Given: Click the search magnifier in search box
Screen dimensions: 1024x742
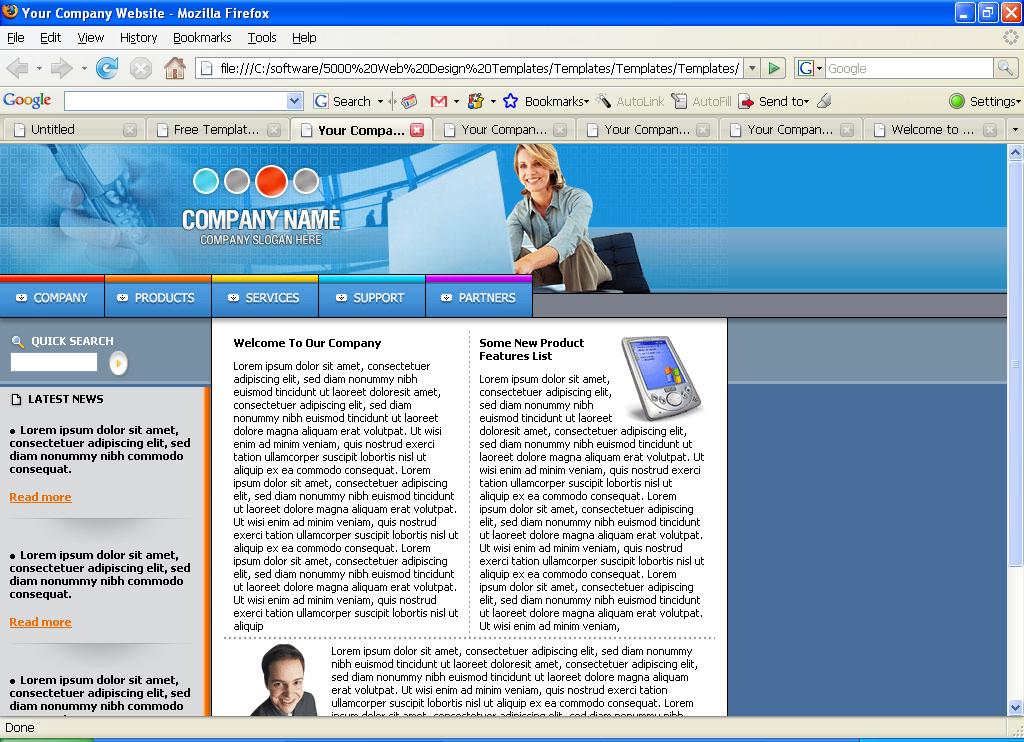Looking at the screenshot, I should coord(1005,68).
